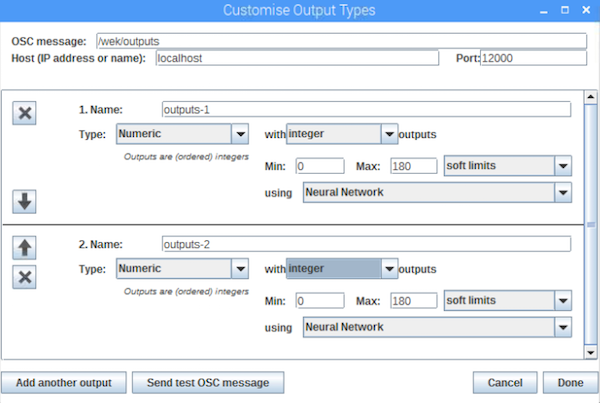
Task: Click the Port 12000 field
Action: (533, 58)
